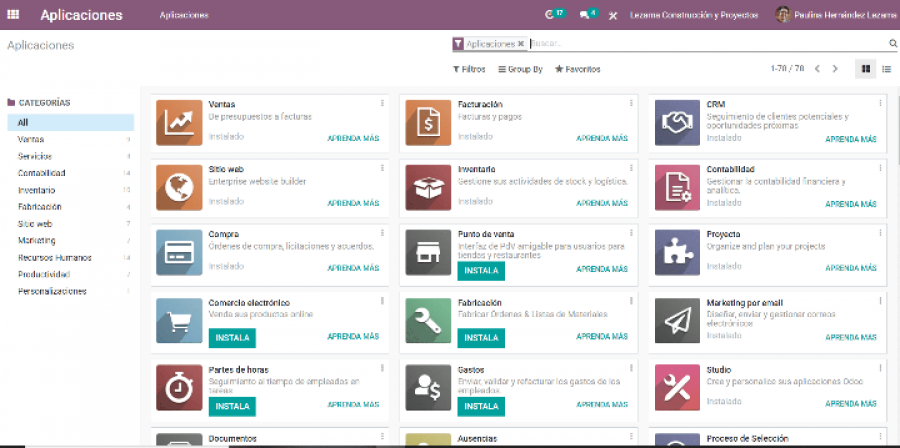Viewport: 900px width, 448px height.
Task: Click Aprenda más link for Facturación
Action: (x=602, y=138)
